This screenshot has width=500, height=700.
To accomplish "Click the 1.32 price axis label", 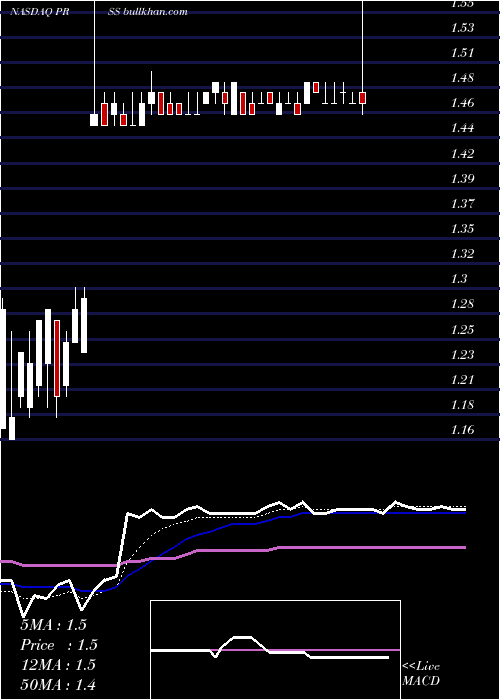I will pos(462,254).
